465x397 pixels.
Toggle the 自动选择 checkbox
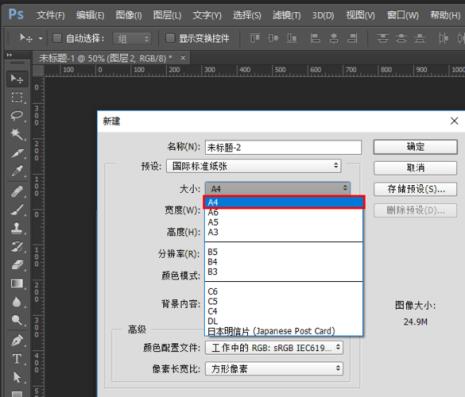click(57, 38)
